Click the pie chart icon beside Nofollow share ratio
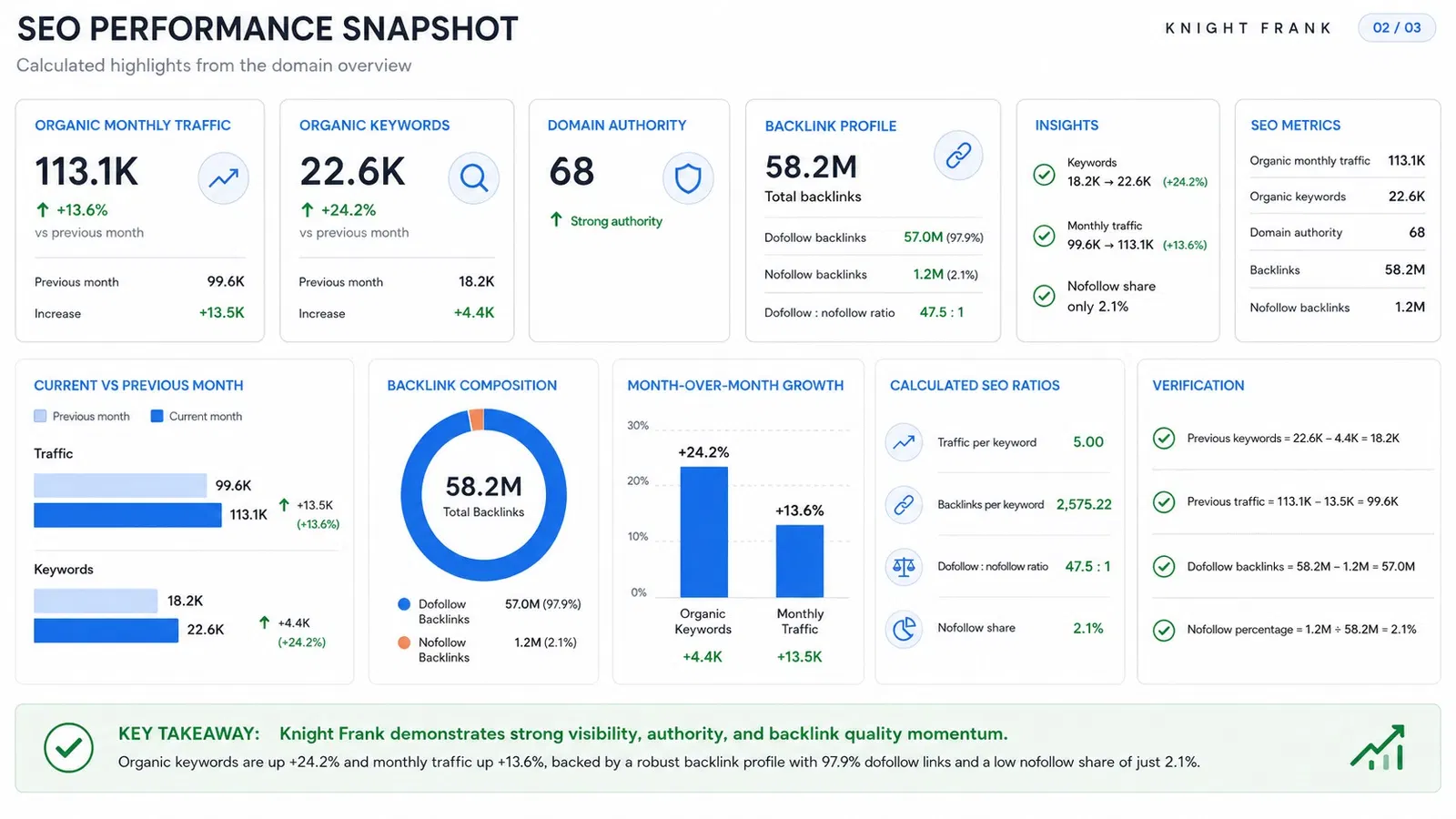Image resolution: width=1456 pixels, height=819 pixels. [904, 628]
